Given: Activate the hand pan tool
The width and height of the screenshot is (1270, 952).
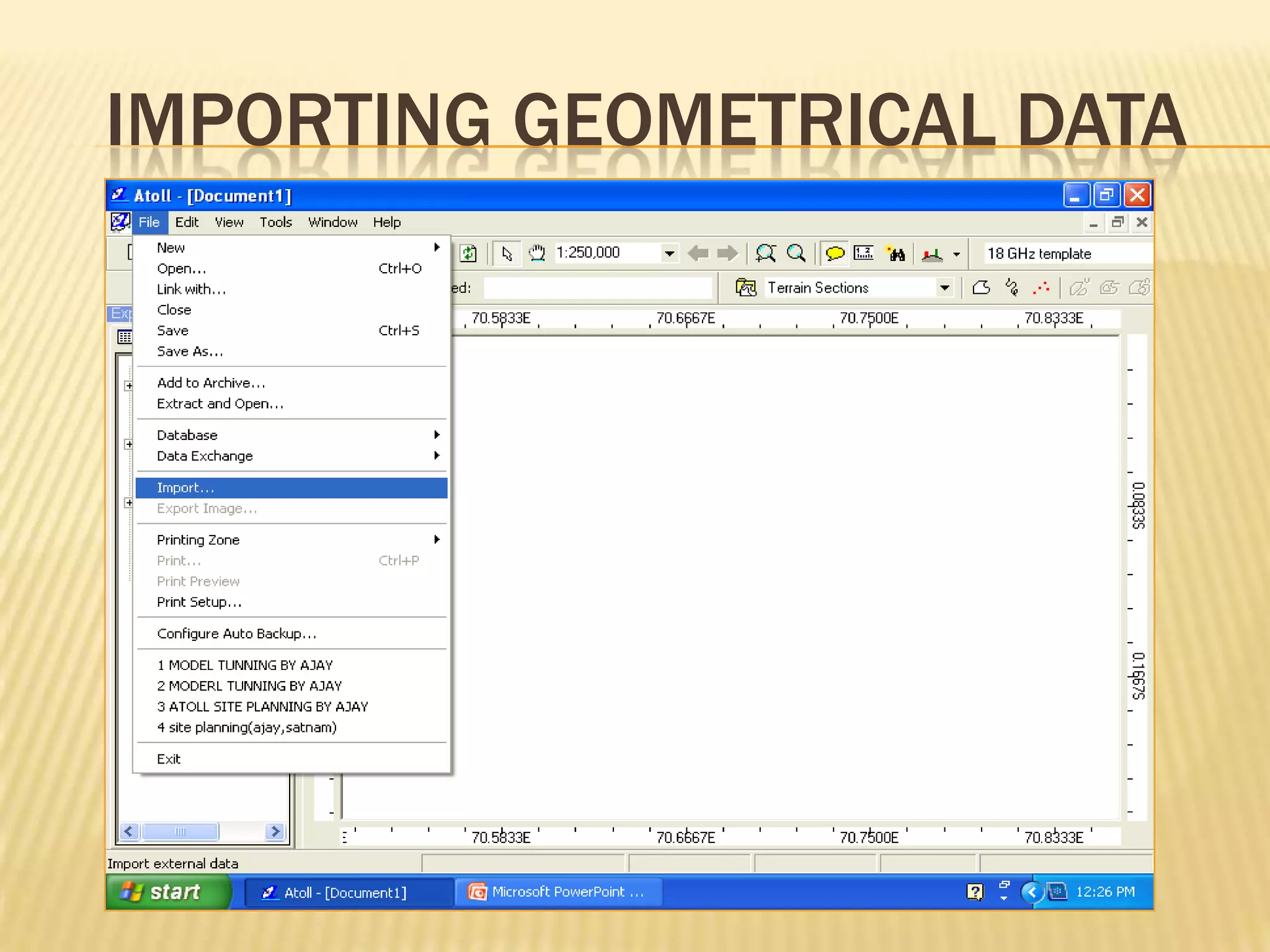Looking at the screenshot, I should coord(536,253).
